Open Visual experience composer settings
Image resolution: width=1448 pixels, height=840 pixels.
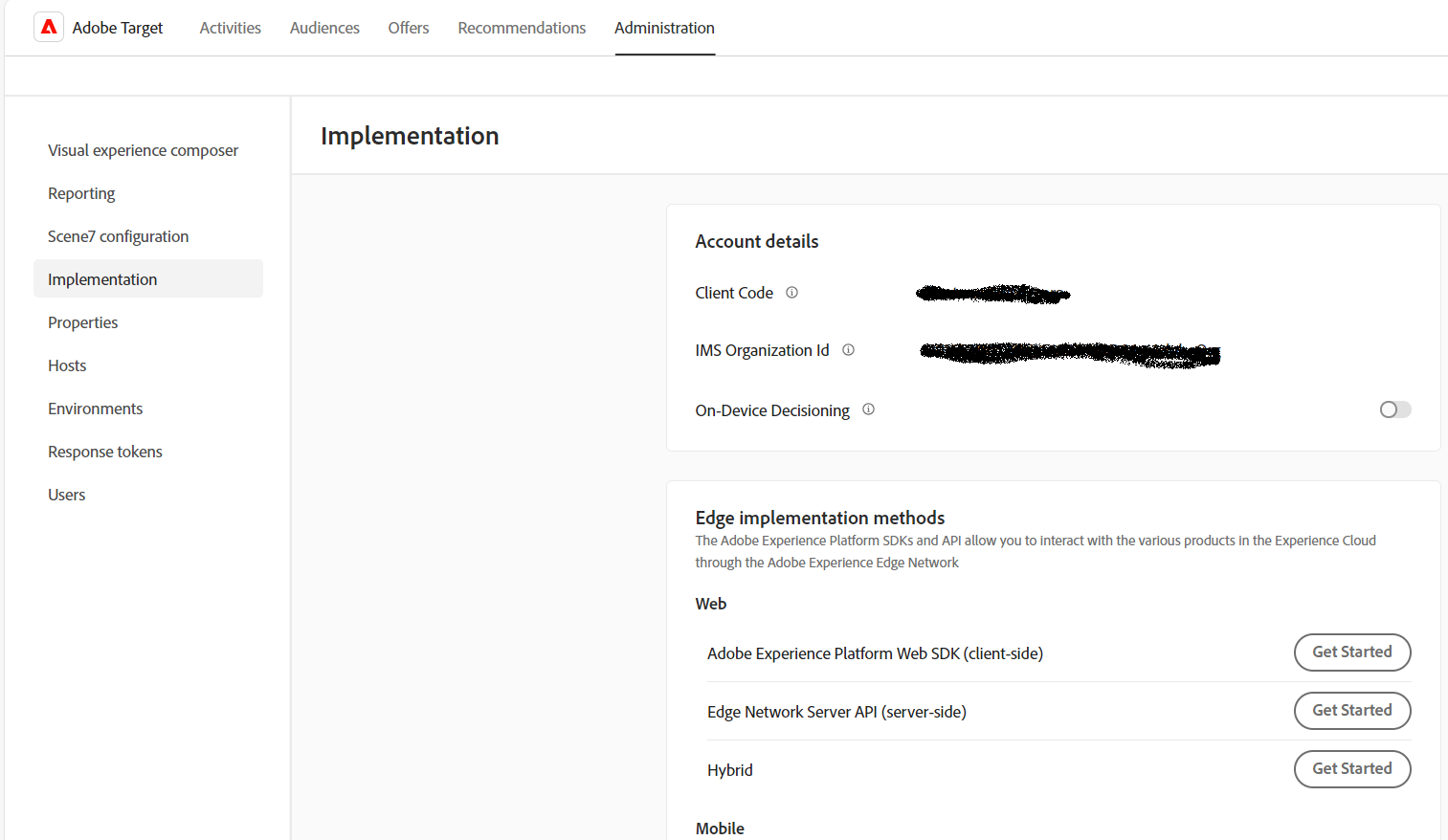148,150
